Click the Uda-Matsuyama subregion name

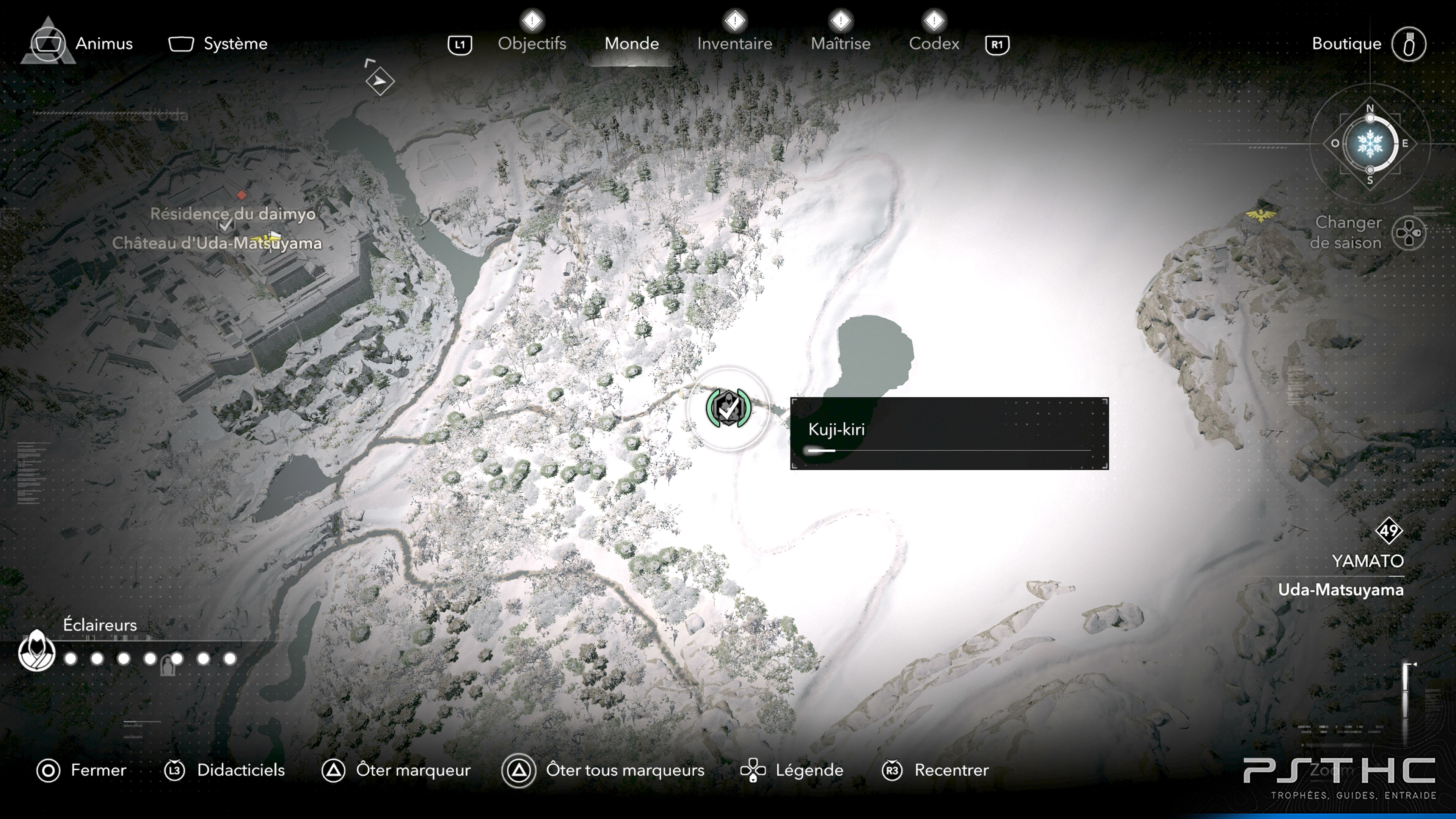coord(1341,590)
